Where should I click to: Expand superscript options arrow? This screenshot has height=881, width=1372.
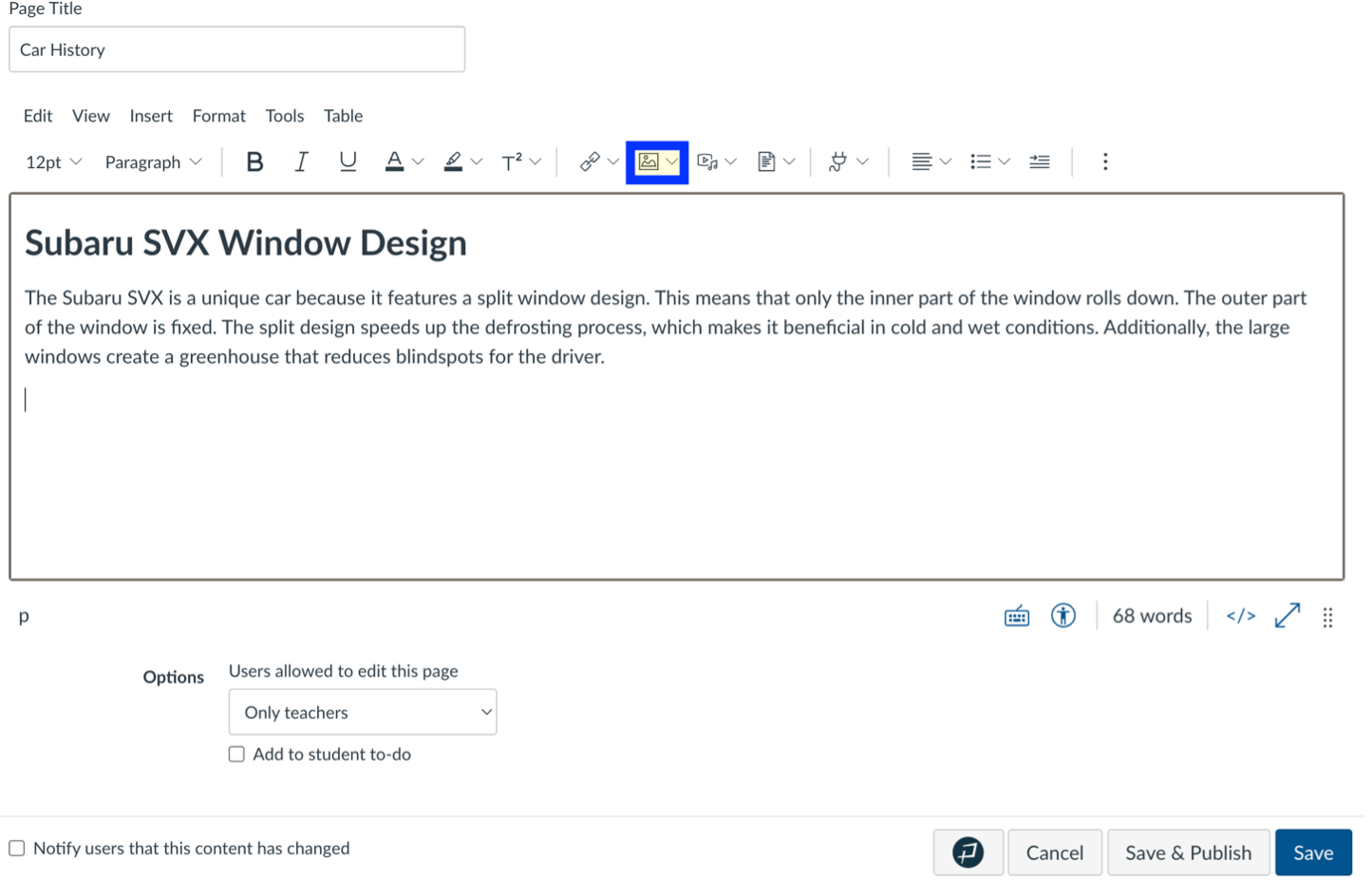[x=536, y=162]
